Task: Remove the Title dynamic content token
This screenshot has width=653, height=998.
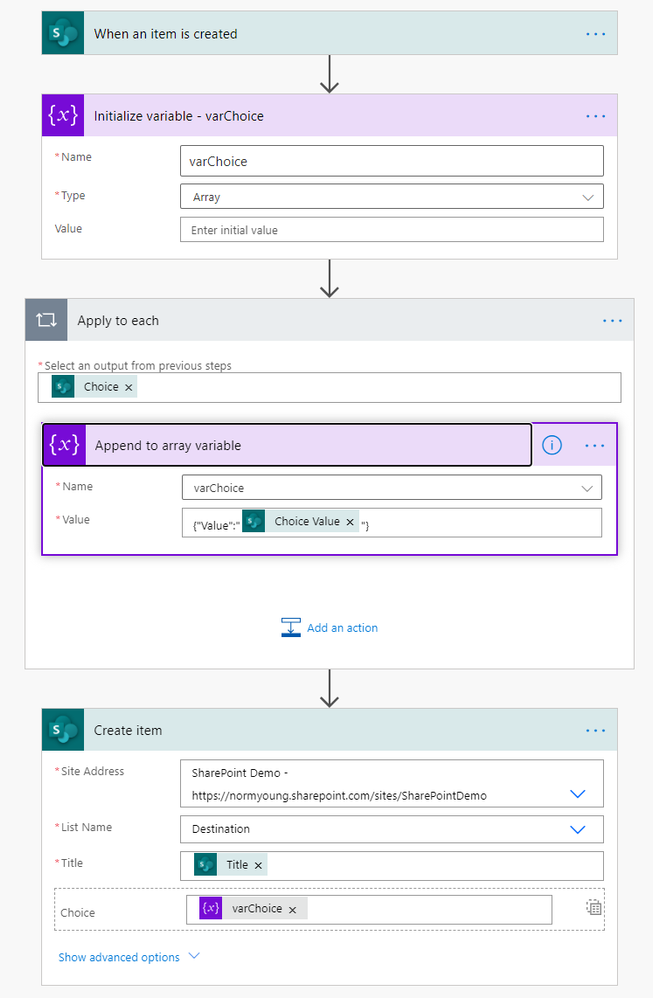Action: pyautogui.click(x=258, y=865)
